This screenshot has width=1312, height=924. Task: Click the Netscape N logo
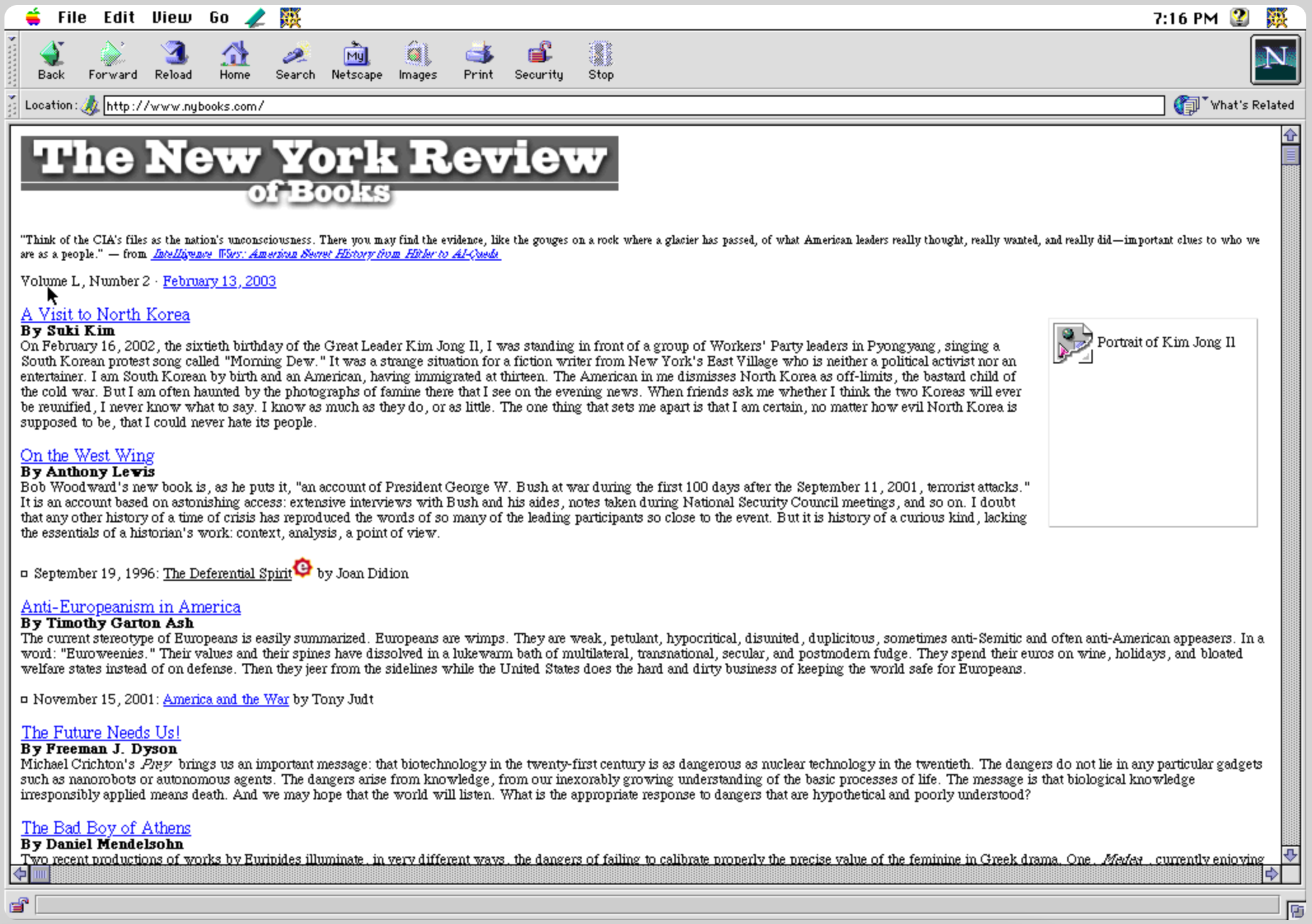(x=1274, y=60)
